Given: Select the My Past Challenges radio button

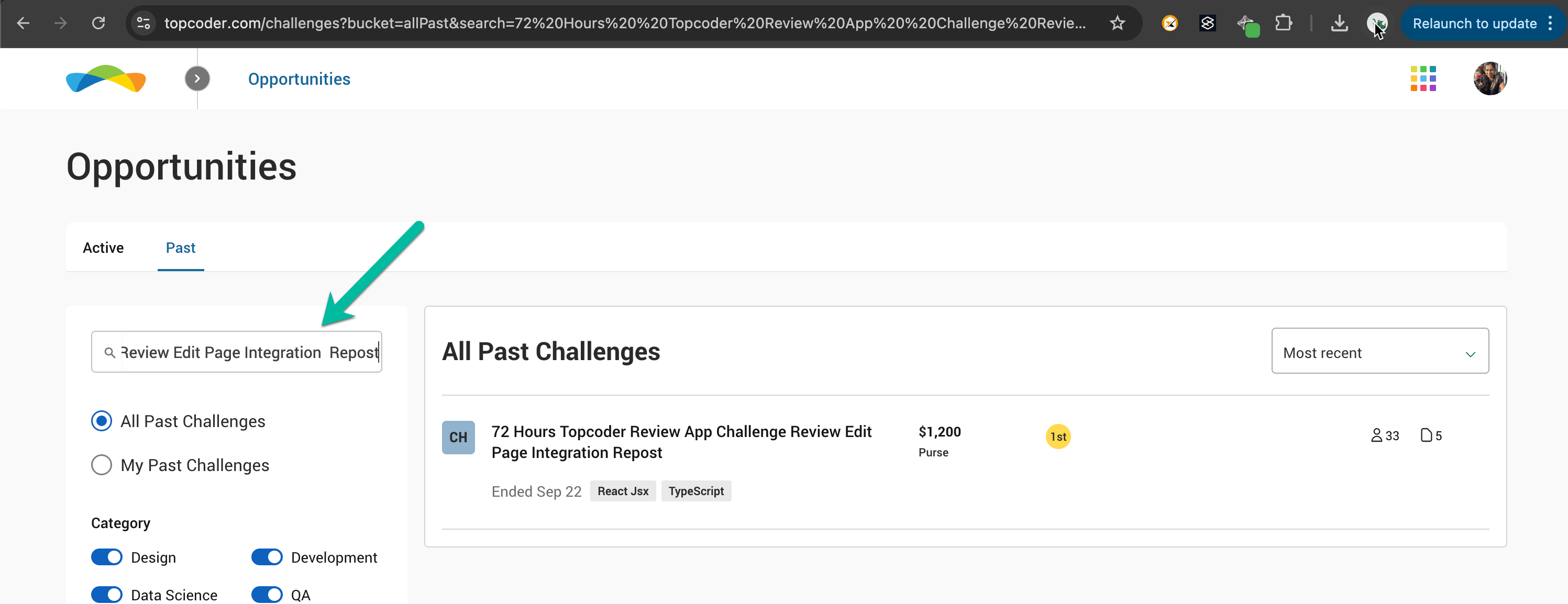Looking at the screenshot, I should [102, 465].
